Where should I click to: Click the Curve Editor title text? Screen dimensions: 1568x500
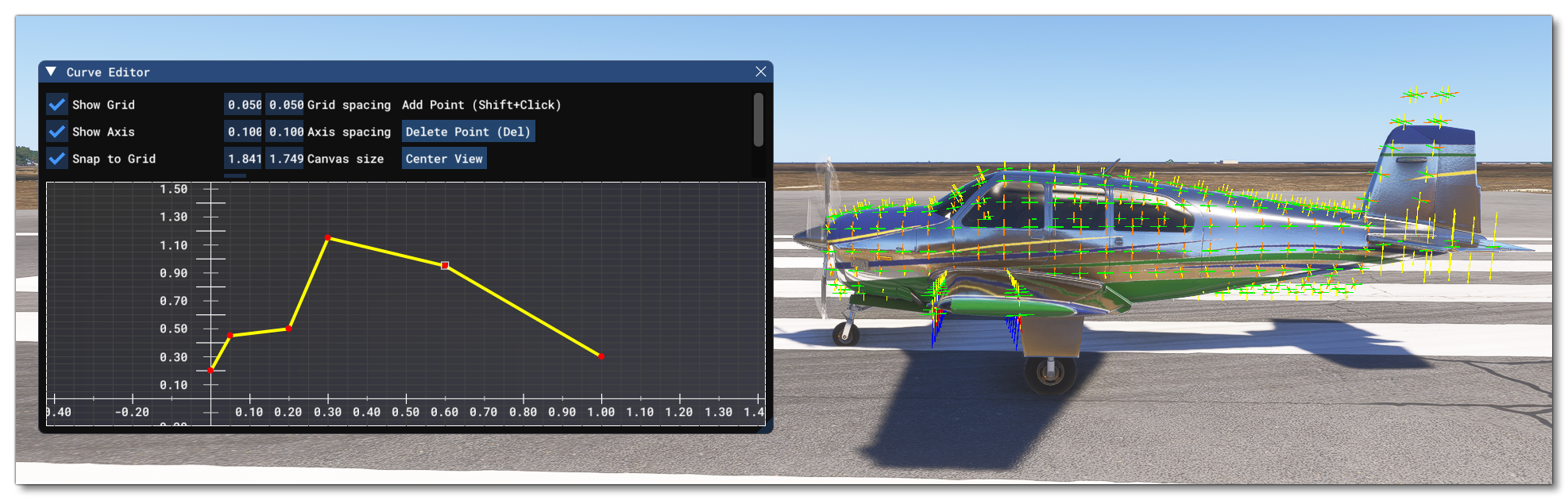click(x=108, y=72)
